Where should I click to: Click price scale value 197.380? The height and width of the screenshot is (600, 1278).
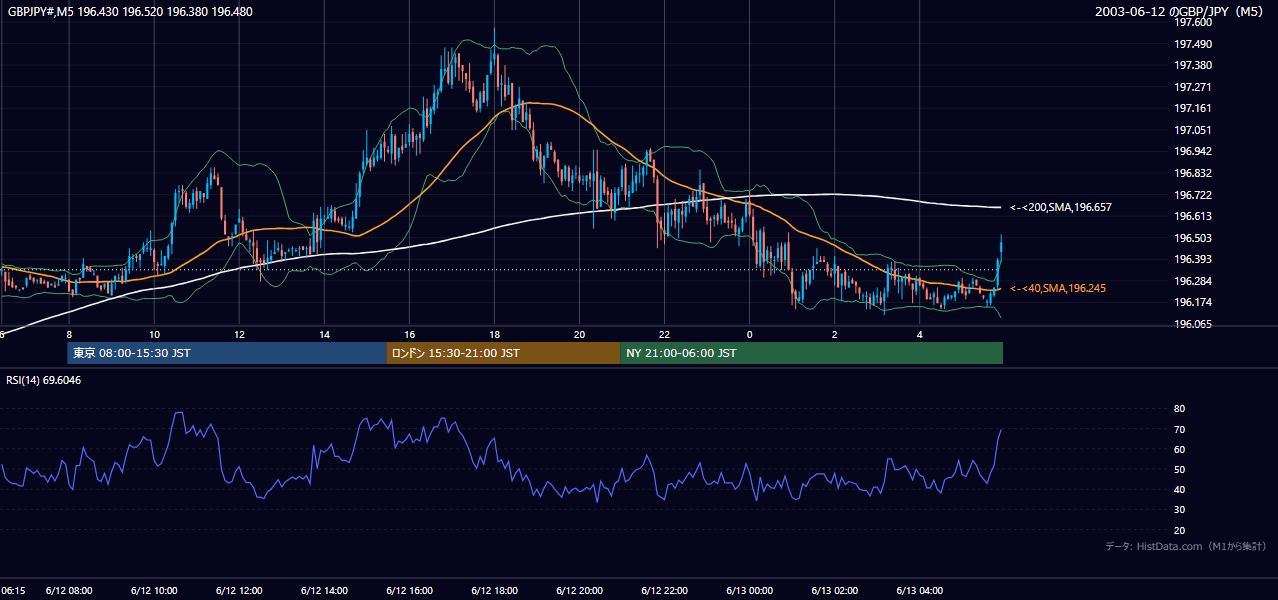point(1193,66)
